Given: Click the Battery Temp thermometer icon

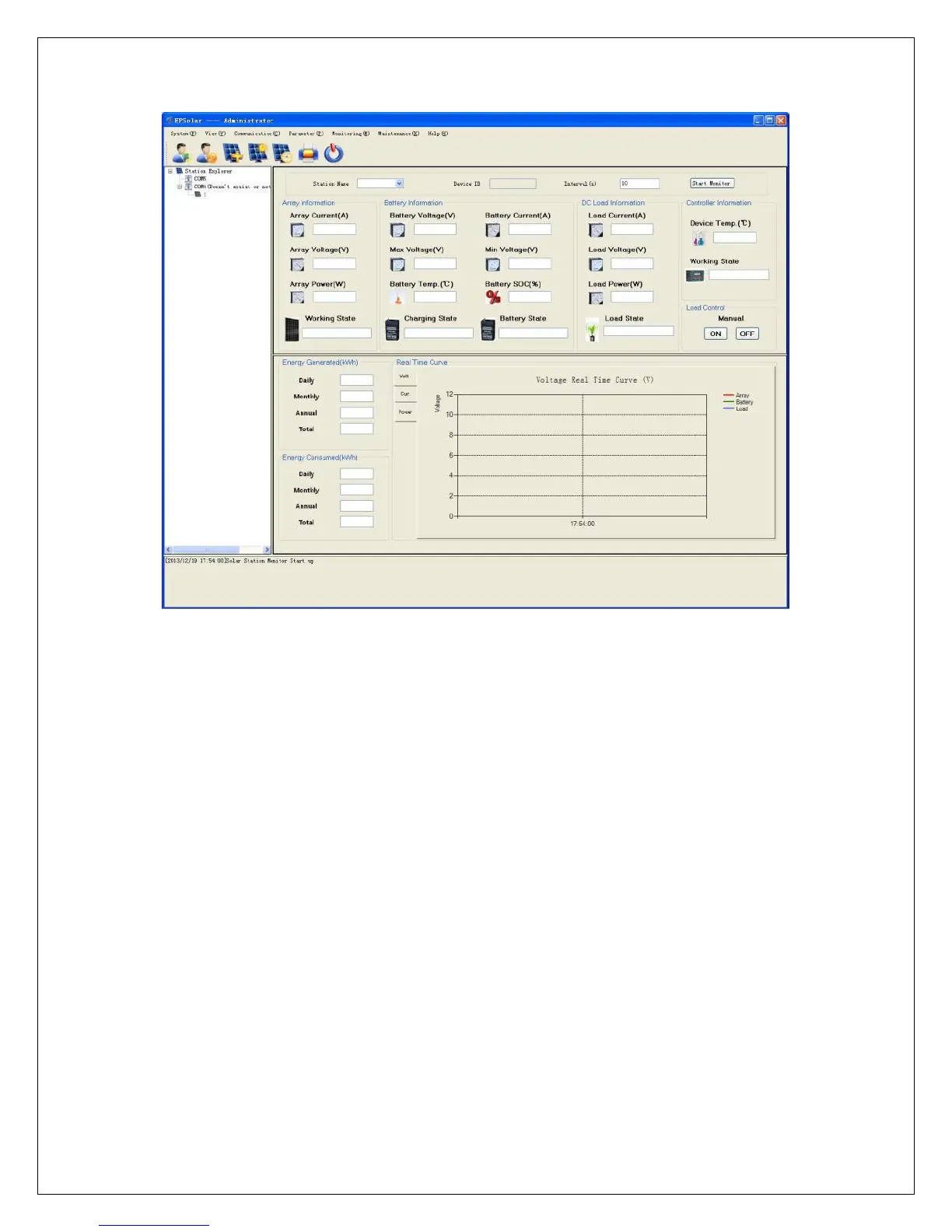Looking at the screenshot, I should tap(398, 298).
